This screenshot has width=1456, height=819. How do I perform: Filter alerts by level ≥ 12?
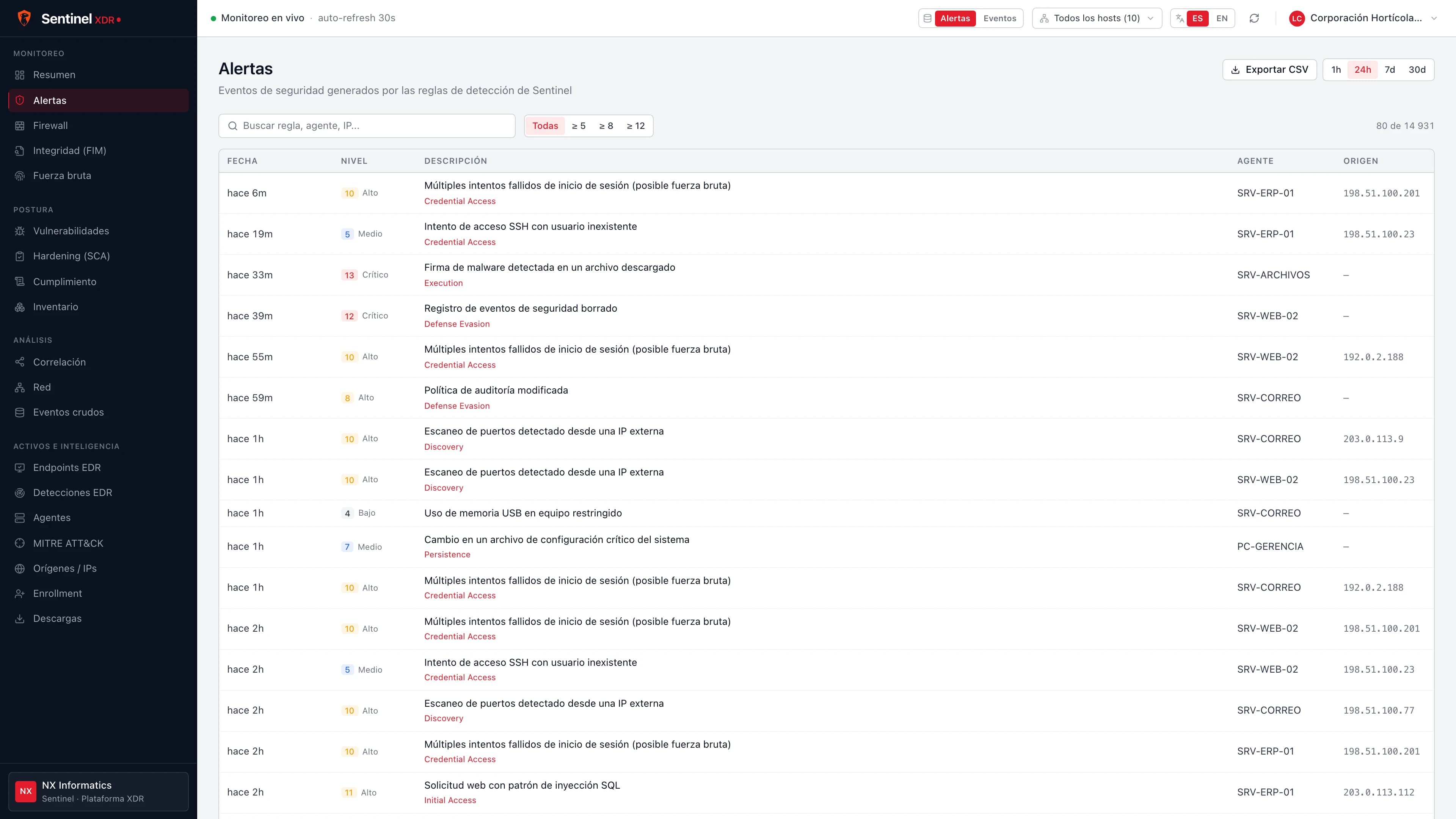635,126
